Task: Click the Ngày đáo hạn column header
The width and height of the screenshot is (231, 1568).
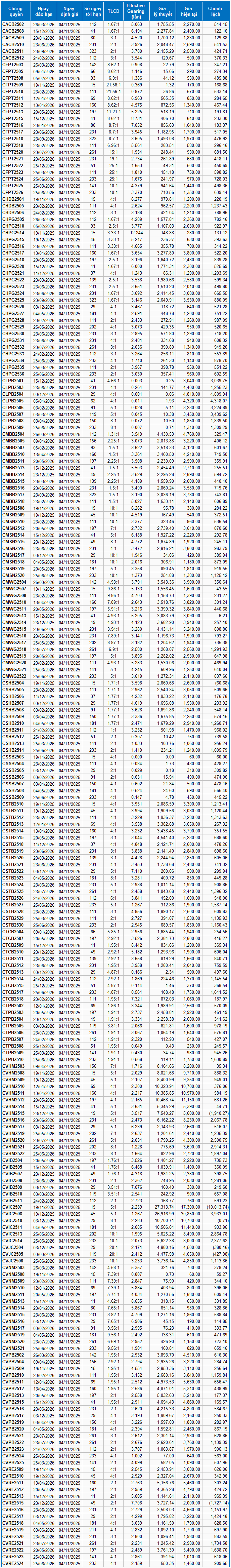Action: pyautogui.click(x=42, y=10)
